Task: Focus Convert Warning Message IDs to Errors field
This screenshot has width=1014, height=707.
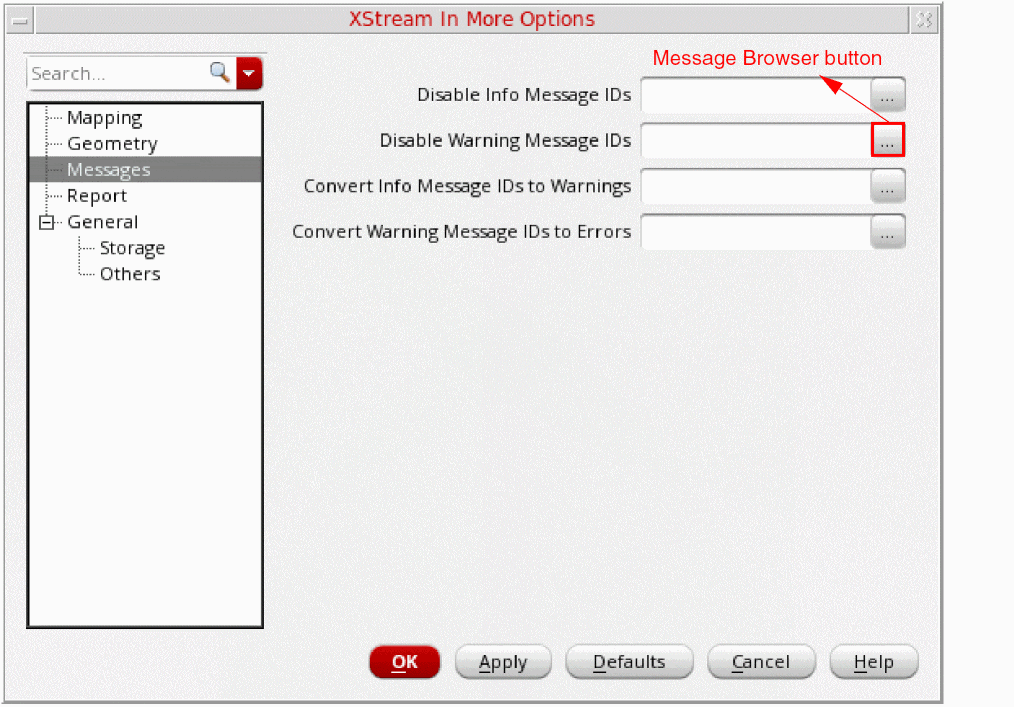Action: click(x=755, y=232)
